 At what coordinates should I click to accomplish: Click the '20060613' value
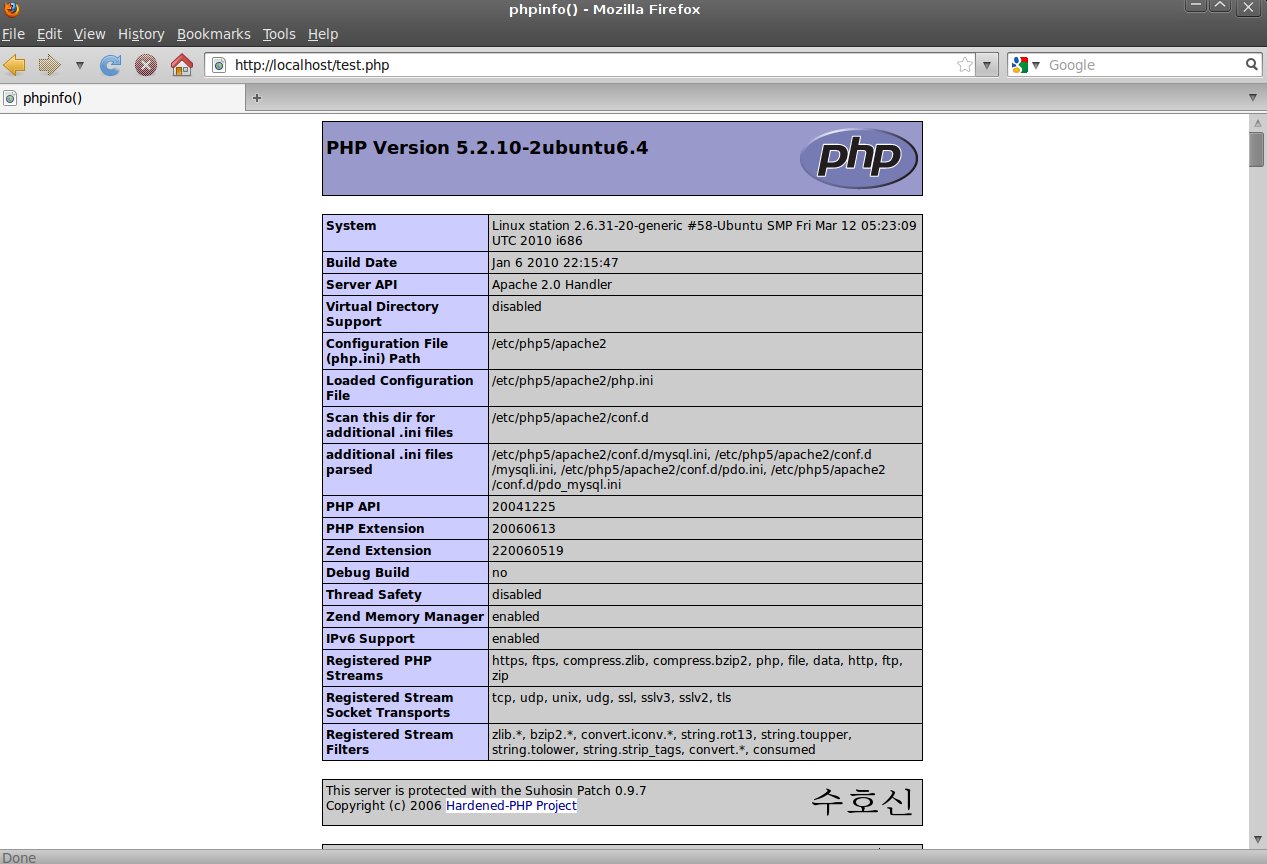point(523,529)
